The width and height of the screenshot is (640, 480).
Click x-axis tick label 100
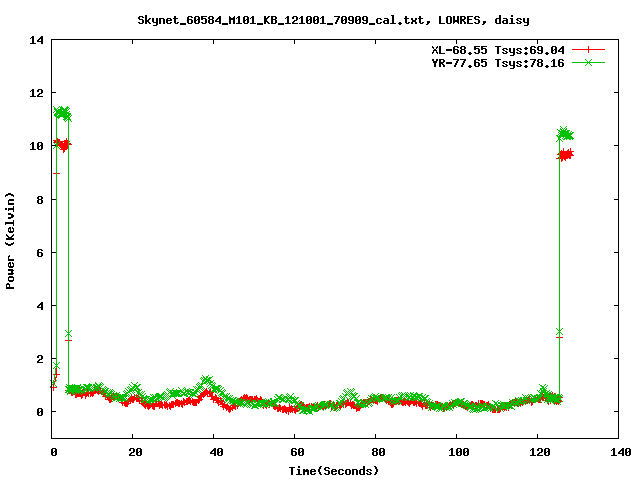459,452
